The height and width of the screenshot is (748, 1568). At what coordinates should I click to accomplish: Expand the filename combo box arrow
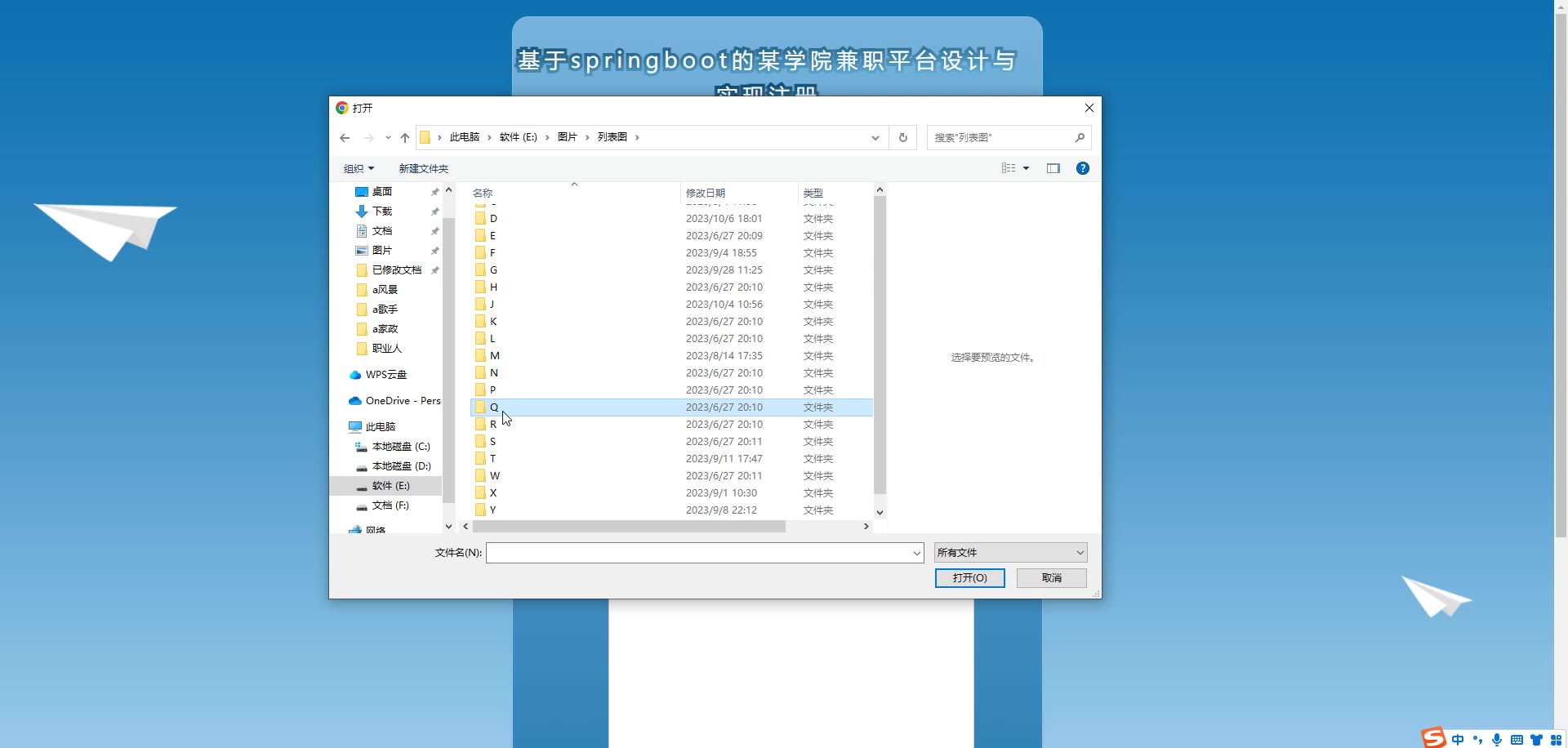916,553
